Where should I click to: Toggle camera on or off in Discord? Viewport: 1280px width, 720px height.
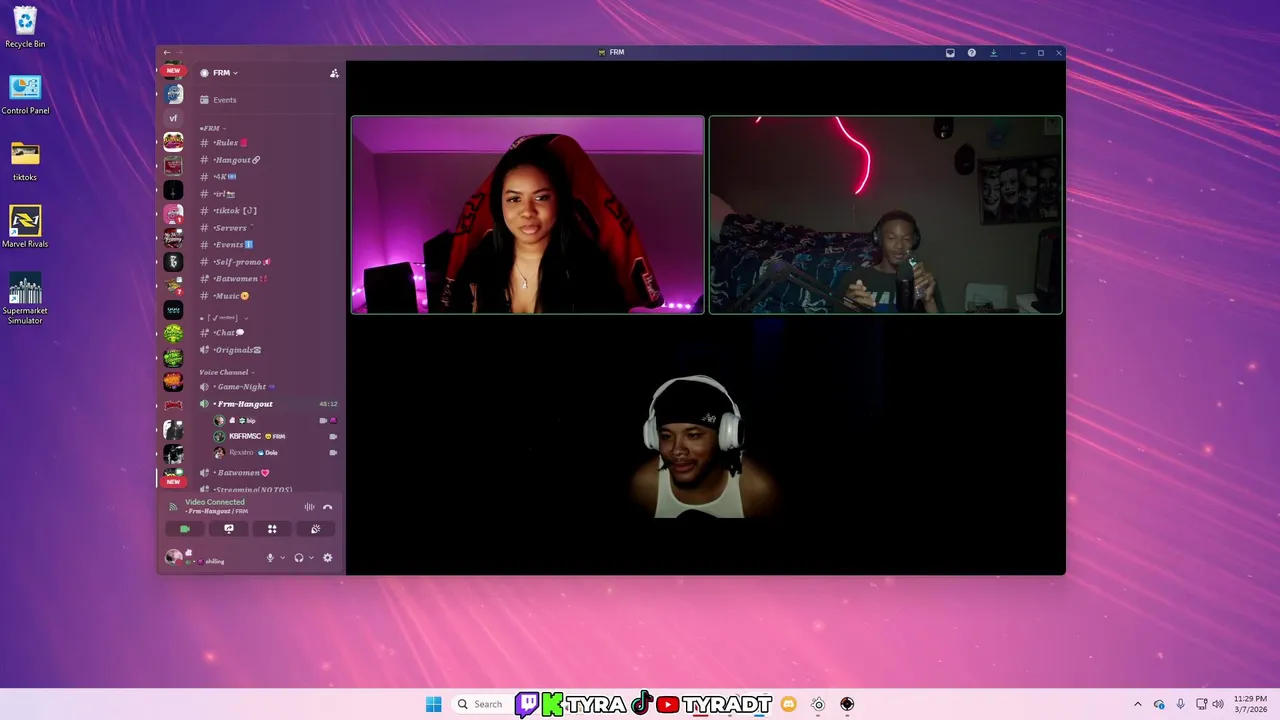[185, 529]
